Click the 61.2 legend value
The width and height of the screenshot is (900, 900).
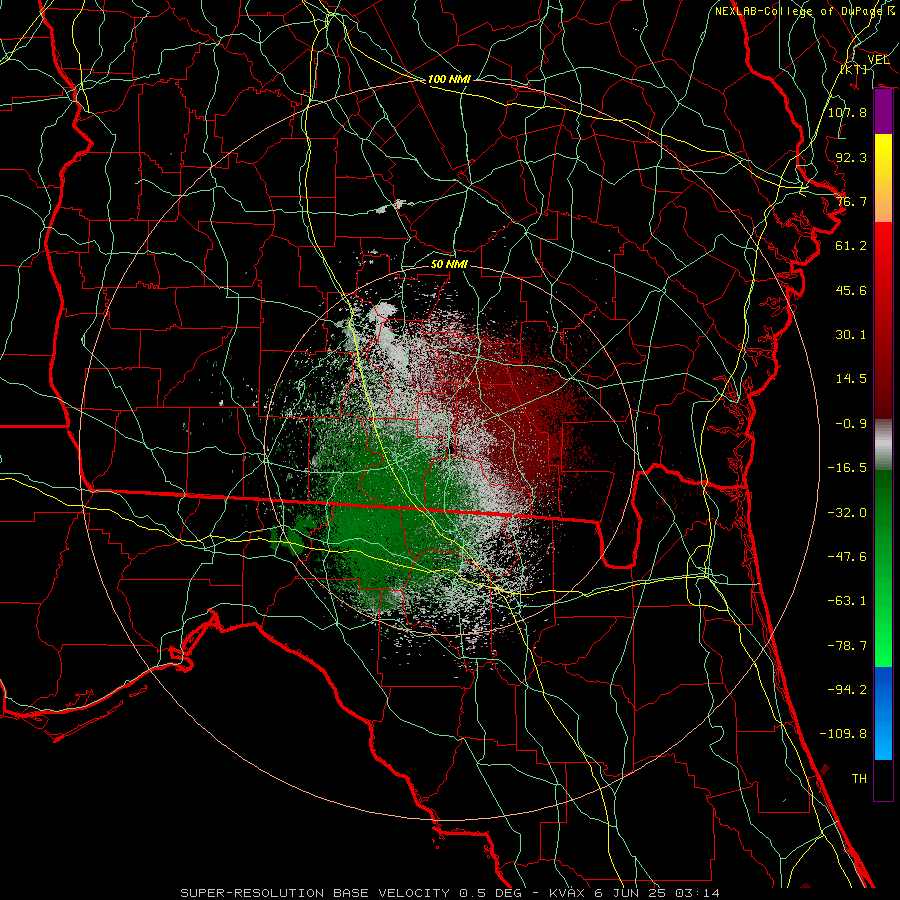pyautogui.click(x=851, y=246)
